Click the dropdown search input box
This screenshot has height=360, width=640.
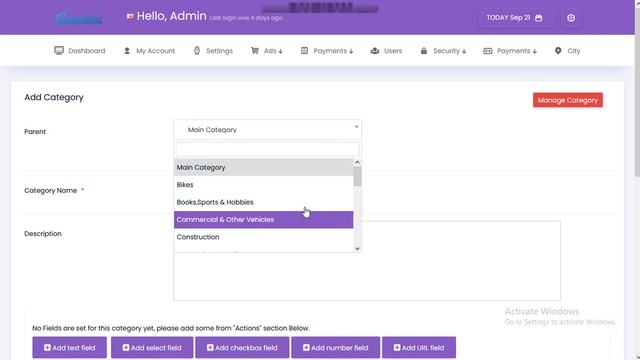point(267,149)
